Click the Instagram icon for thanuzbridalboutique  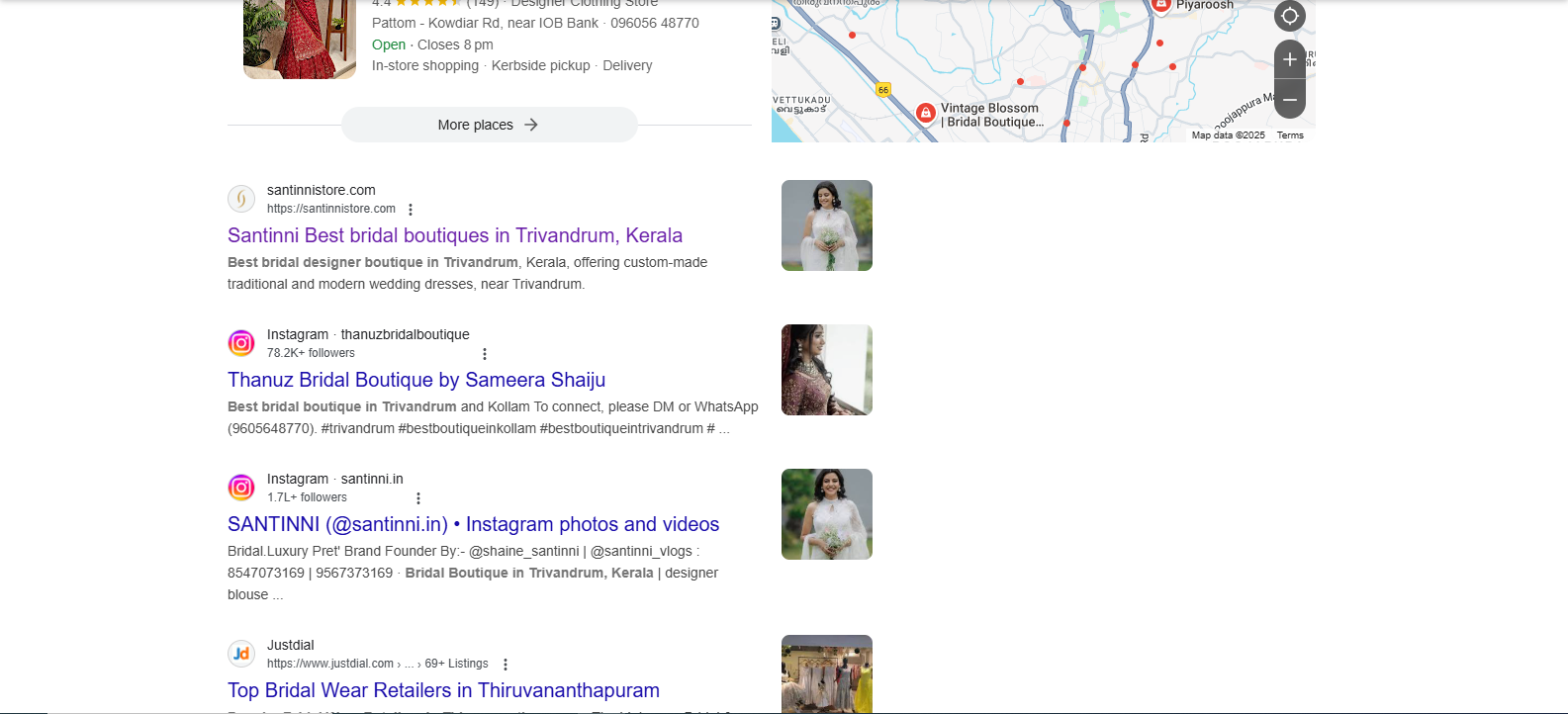(x=241, y=343)
